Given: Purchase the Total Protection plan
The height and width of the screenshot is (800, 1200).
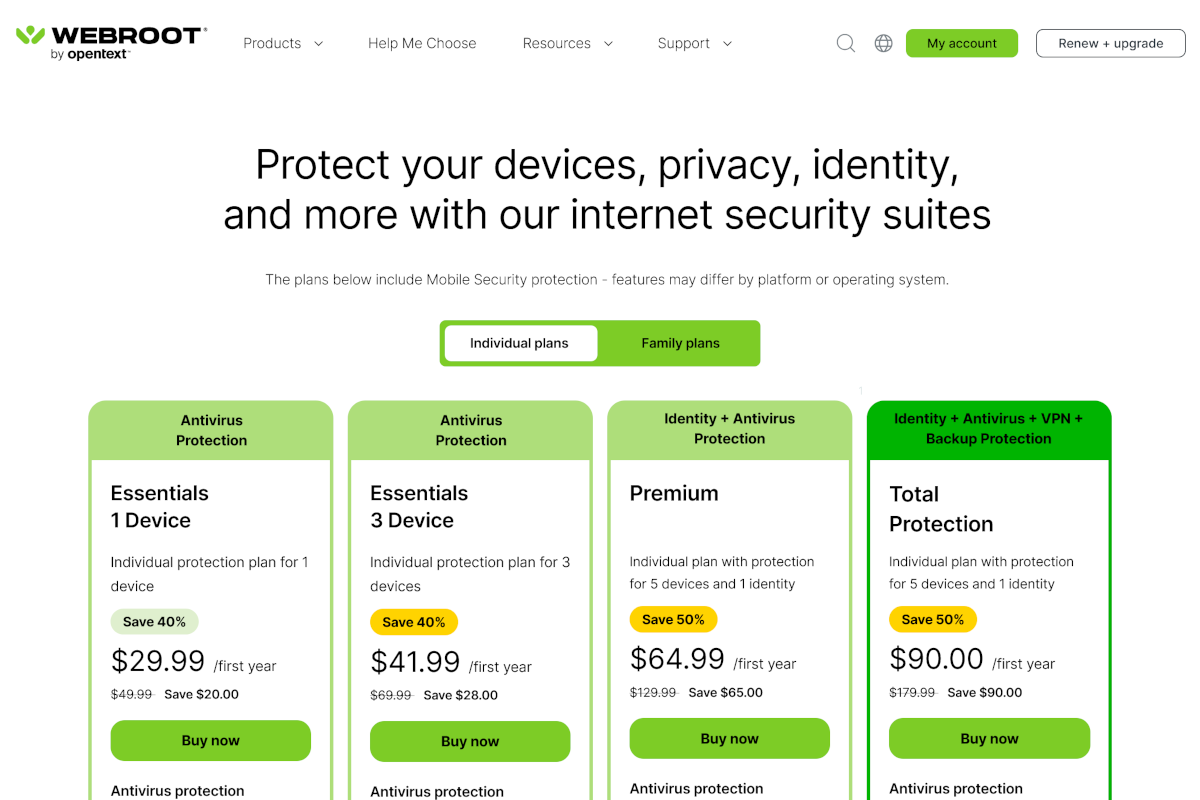Looking at the screenshot, I should coord(988,738).
